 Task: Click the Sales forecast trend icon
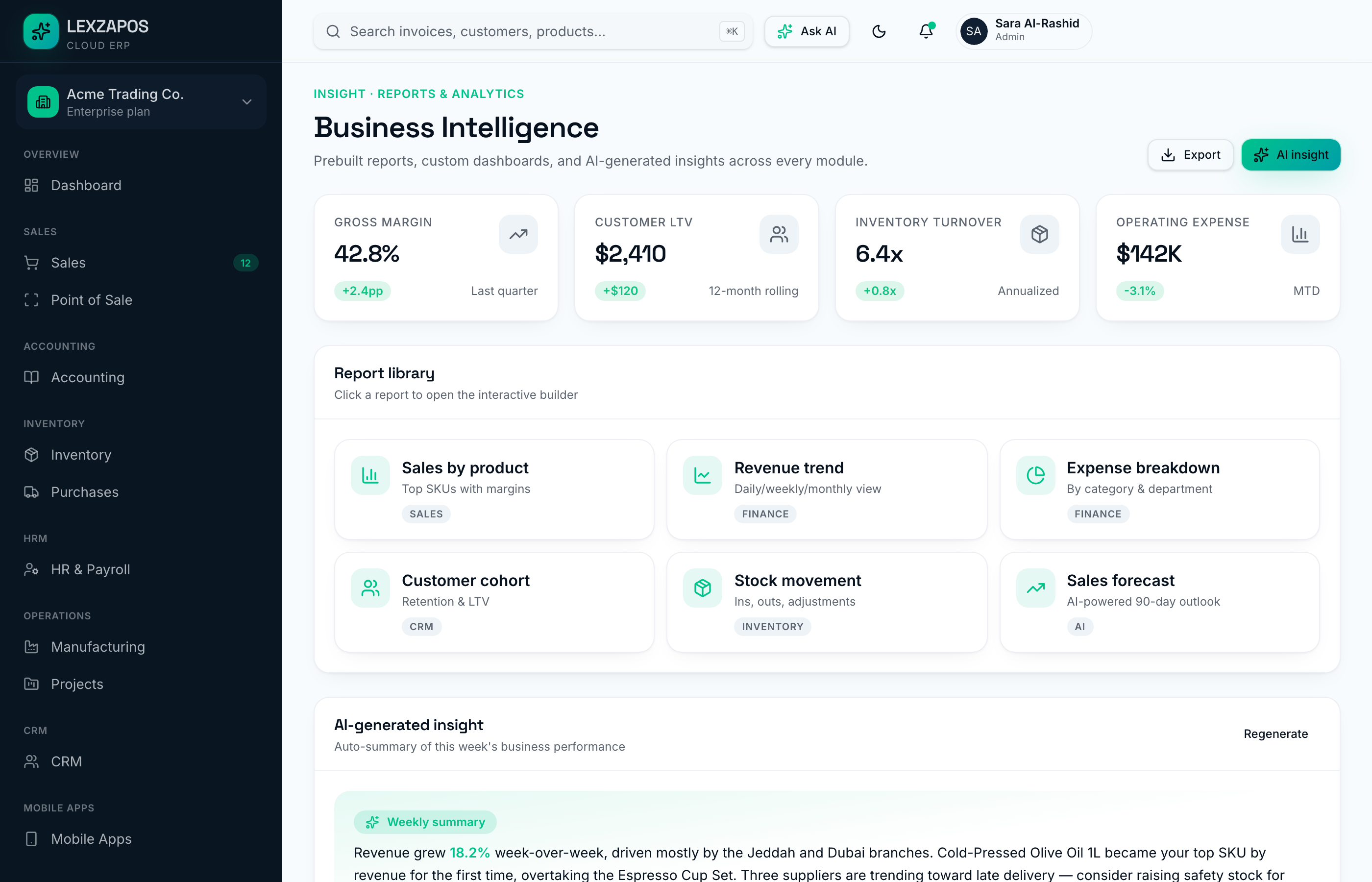pyautogui.click(x=1035, y=588)
